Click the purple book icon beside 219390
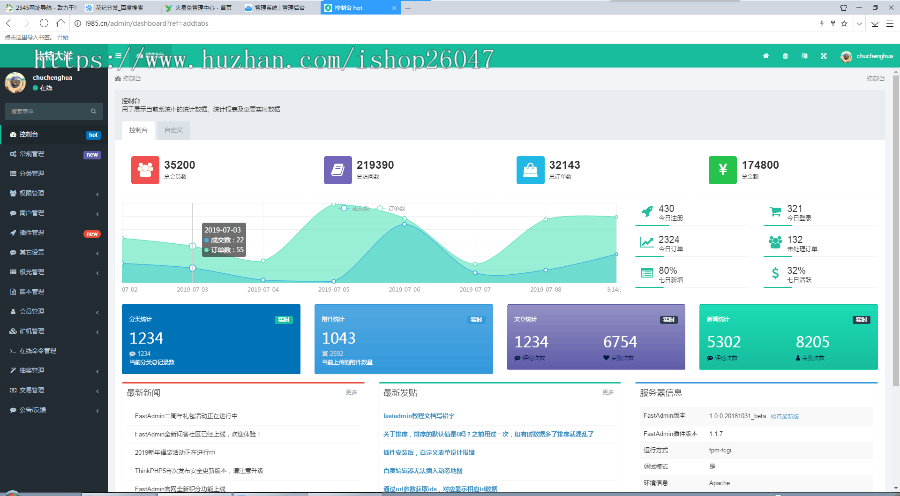The width and height of the screenshot is (900, 496). click(x=338, y=170)
